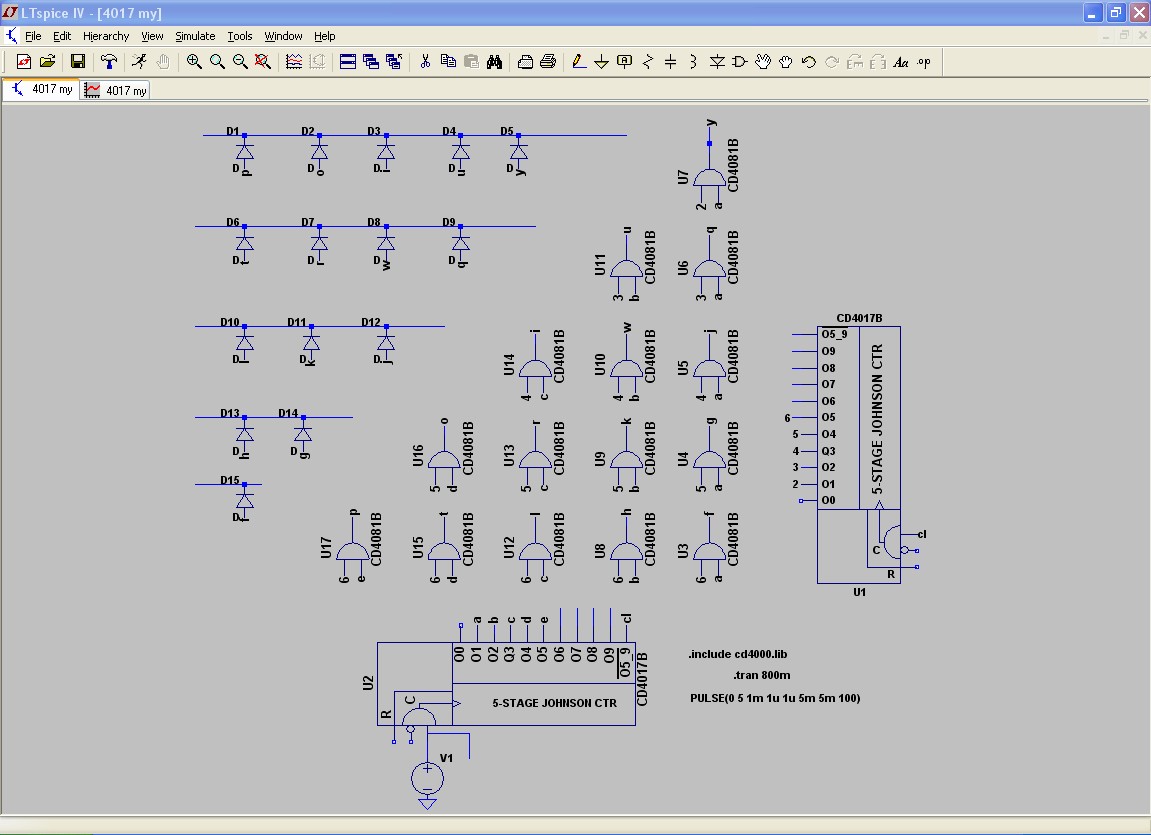1151x835 pixels.
Task: Select the Draw Wire pencil tool
Action: pos(578,62)
